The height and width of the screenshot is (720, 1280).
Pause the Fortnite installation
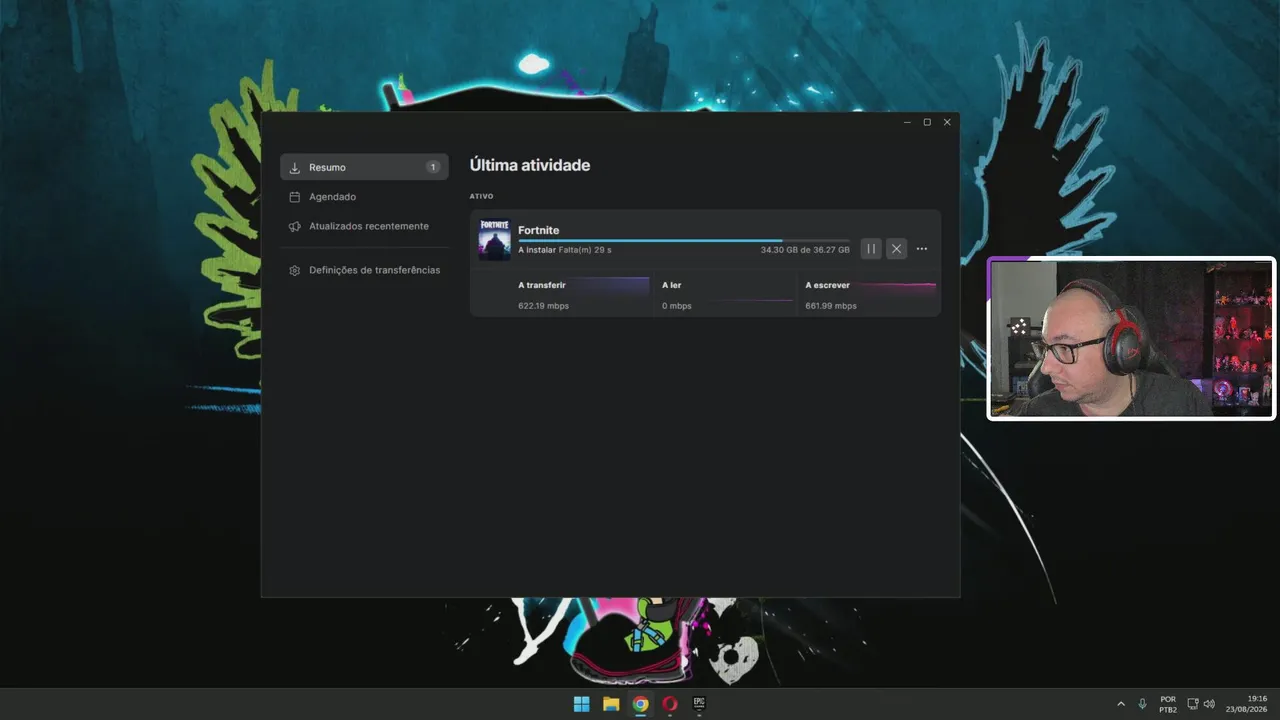tap(871, 249)
